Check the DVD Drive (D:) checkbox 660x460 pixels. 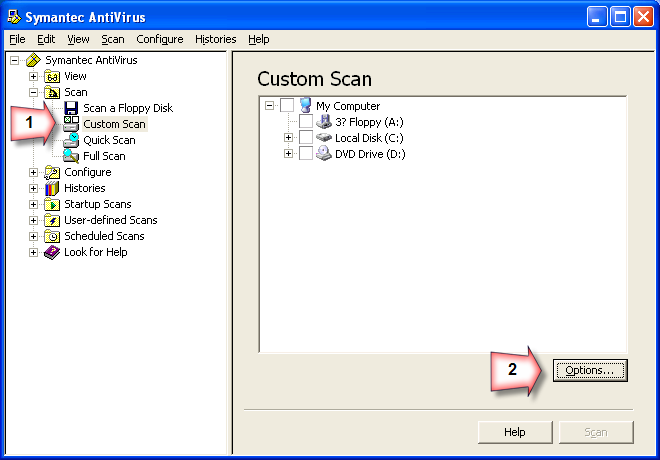click(x=306, y=154)
